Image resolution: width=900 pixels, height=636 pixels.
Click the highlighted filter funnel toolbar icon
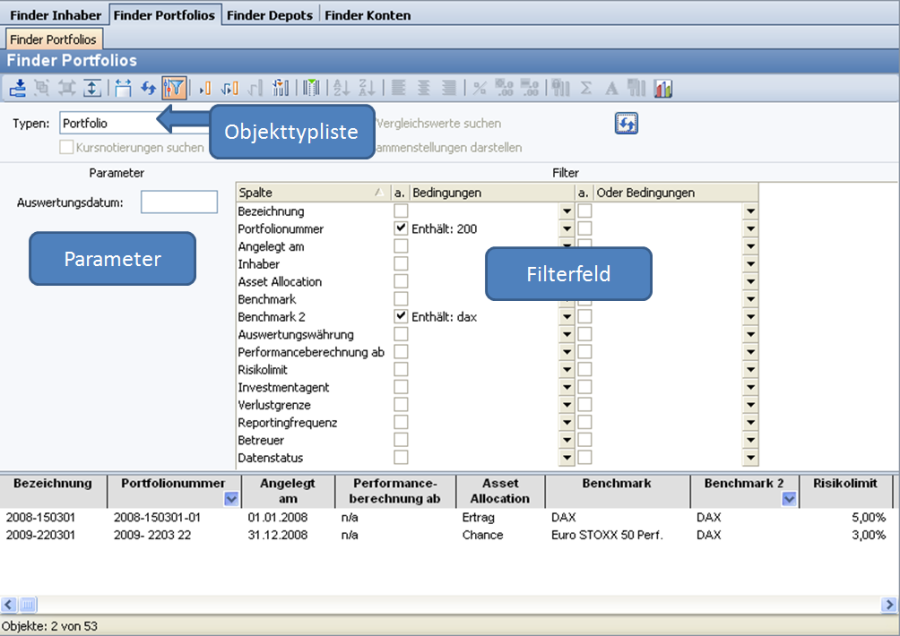tap(173, 88)
